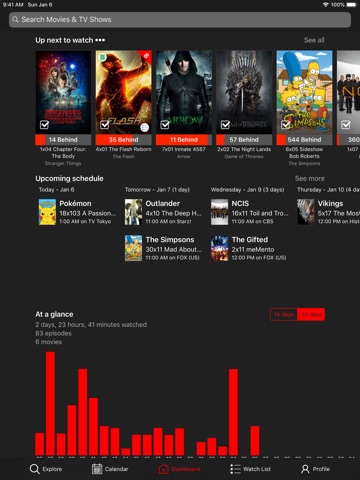The height and width of the screenshot is (480, 360).
Task: Click the Pokémon title in schedule
Action: (75, 204)
